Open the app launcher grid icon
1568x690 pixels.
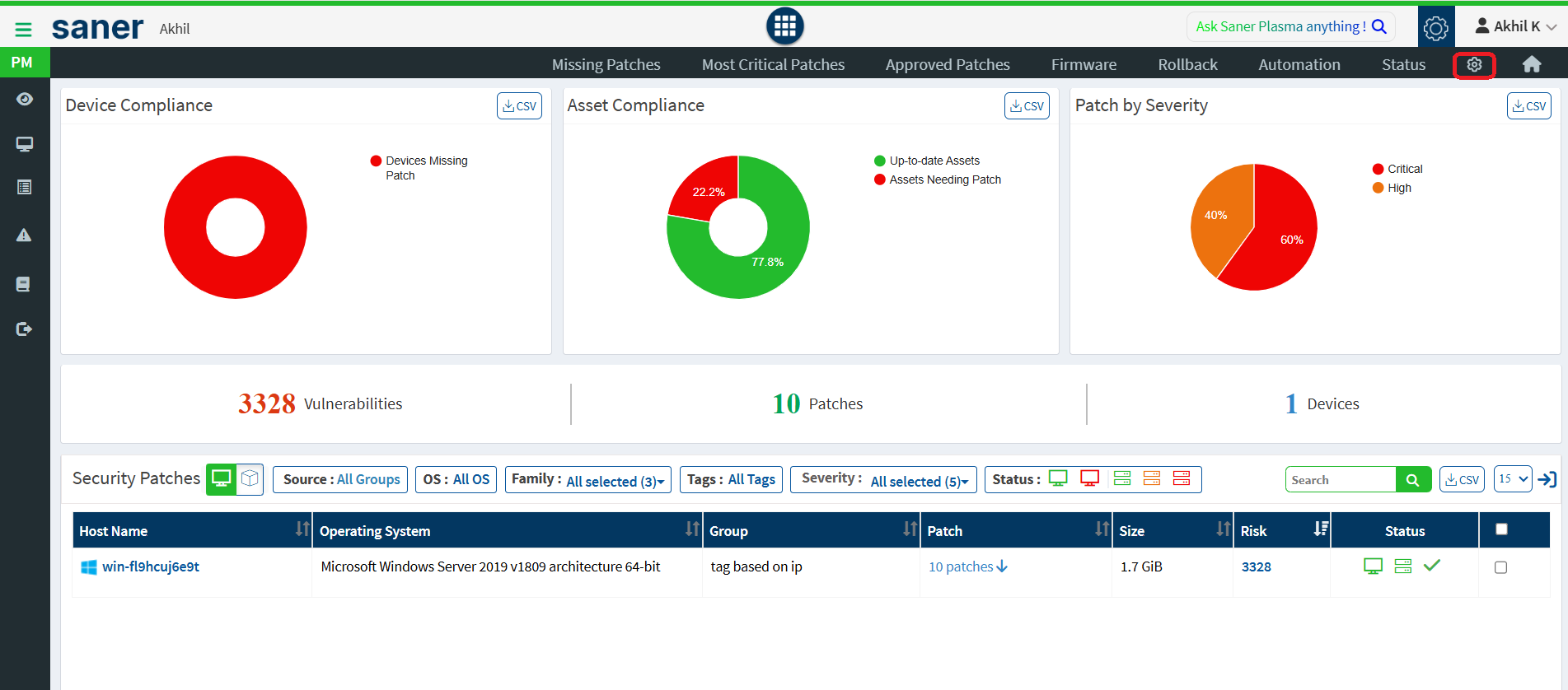click(784, 26)
